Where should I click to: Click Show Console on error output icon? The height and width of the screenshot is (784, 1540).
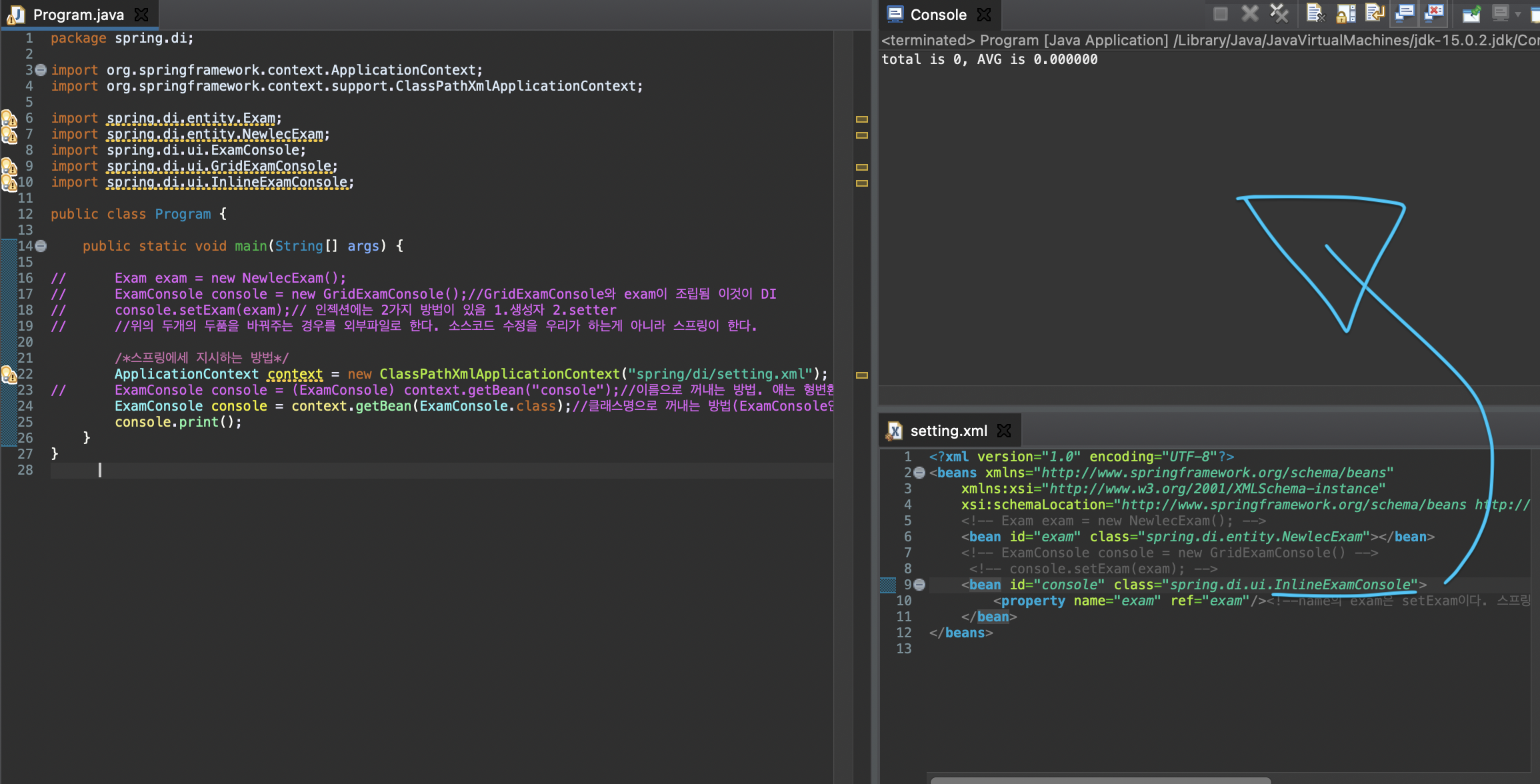coord(1433,13)
